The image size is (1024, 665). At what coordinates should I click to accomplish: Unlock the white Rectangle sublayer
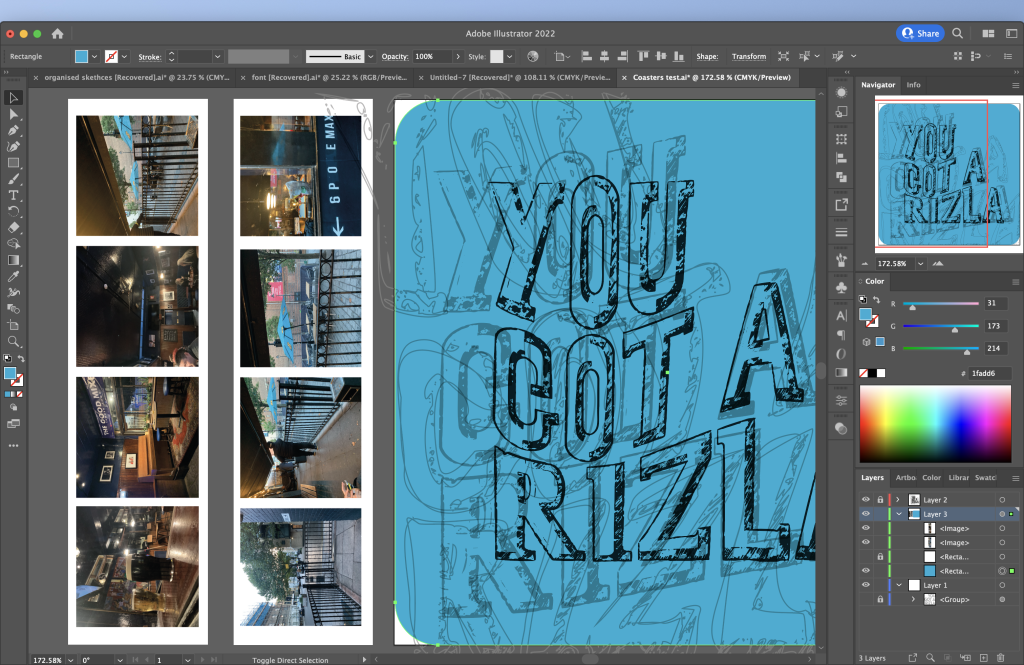(880, 557)
